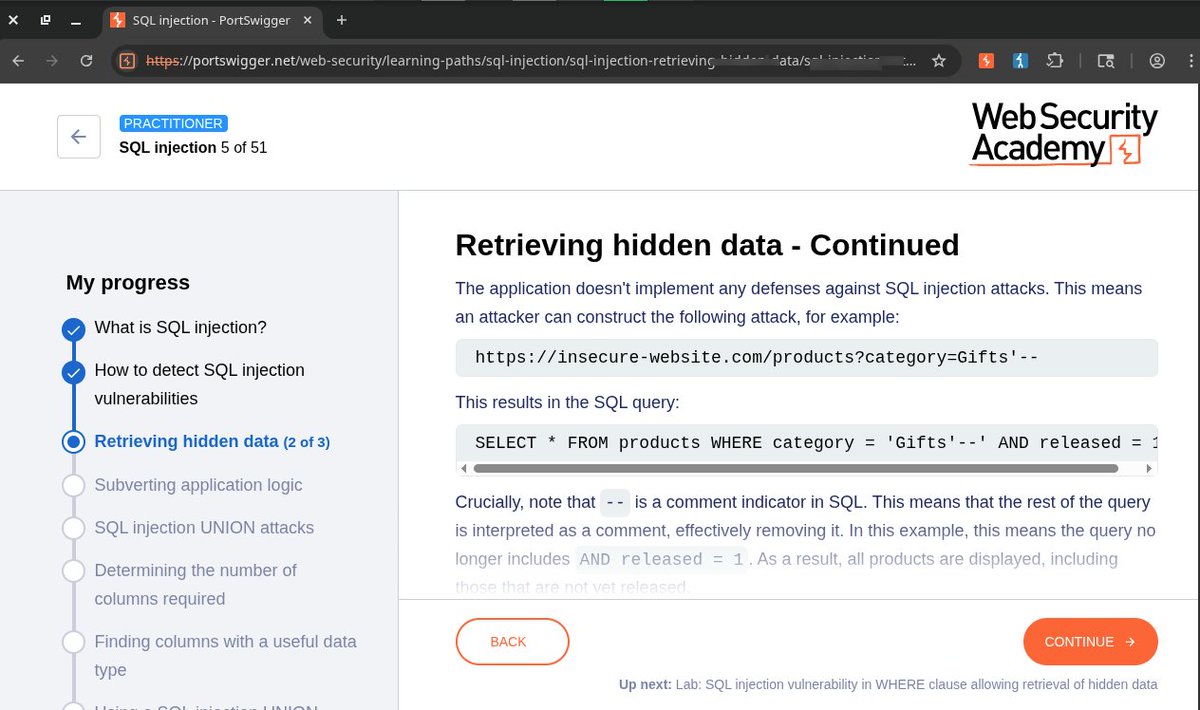The image size is (1200, 710).
Task: Click the My progress heading
Action: [x=128, y=283]
